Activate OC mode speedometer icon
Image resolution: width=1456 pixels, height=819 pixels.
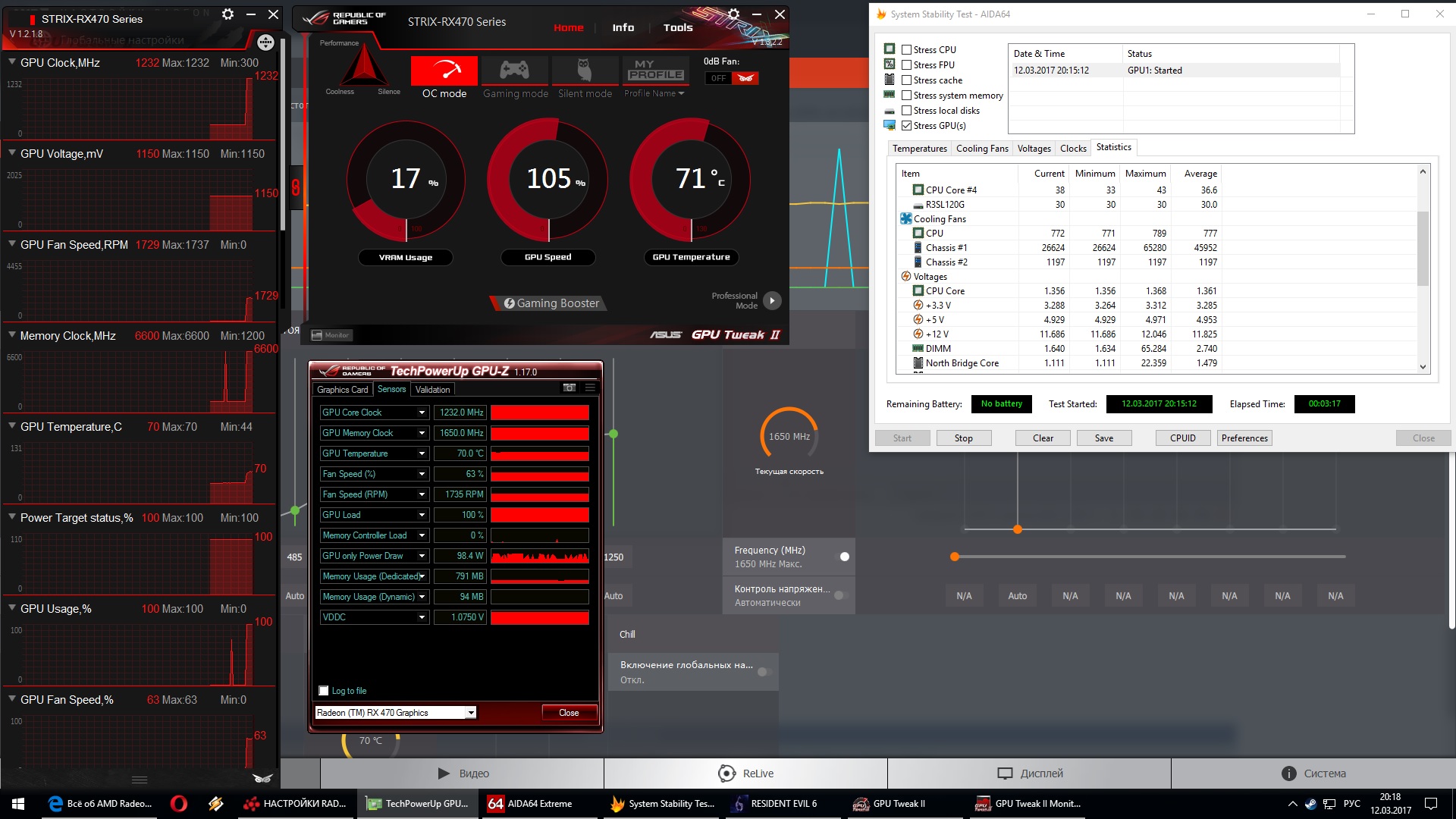444,71
